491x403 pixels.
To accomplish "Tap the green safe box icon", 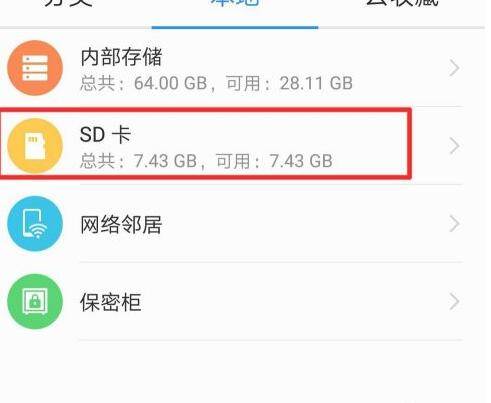I will 35,301.
